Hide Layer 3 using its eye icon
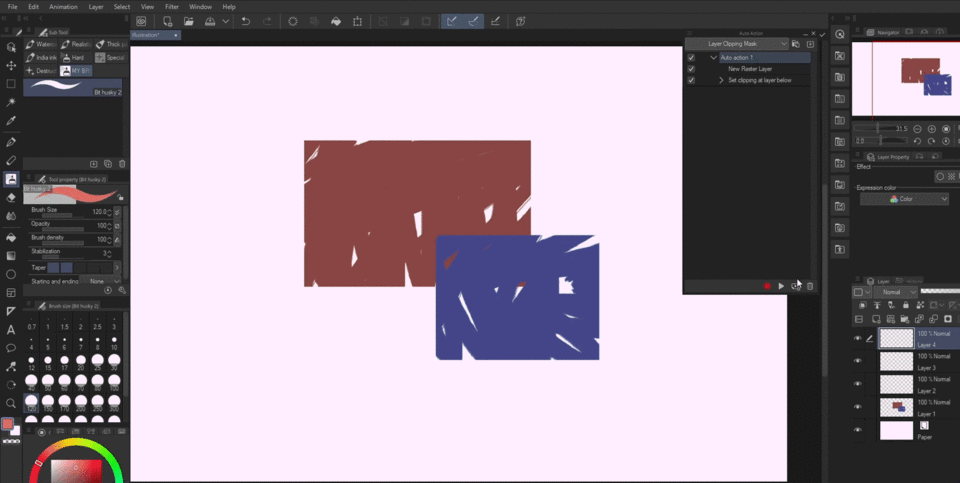 pyautogui.click(x=858, y=361)
